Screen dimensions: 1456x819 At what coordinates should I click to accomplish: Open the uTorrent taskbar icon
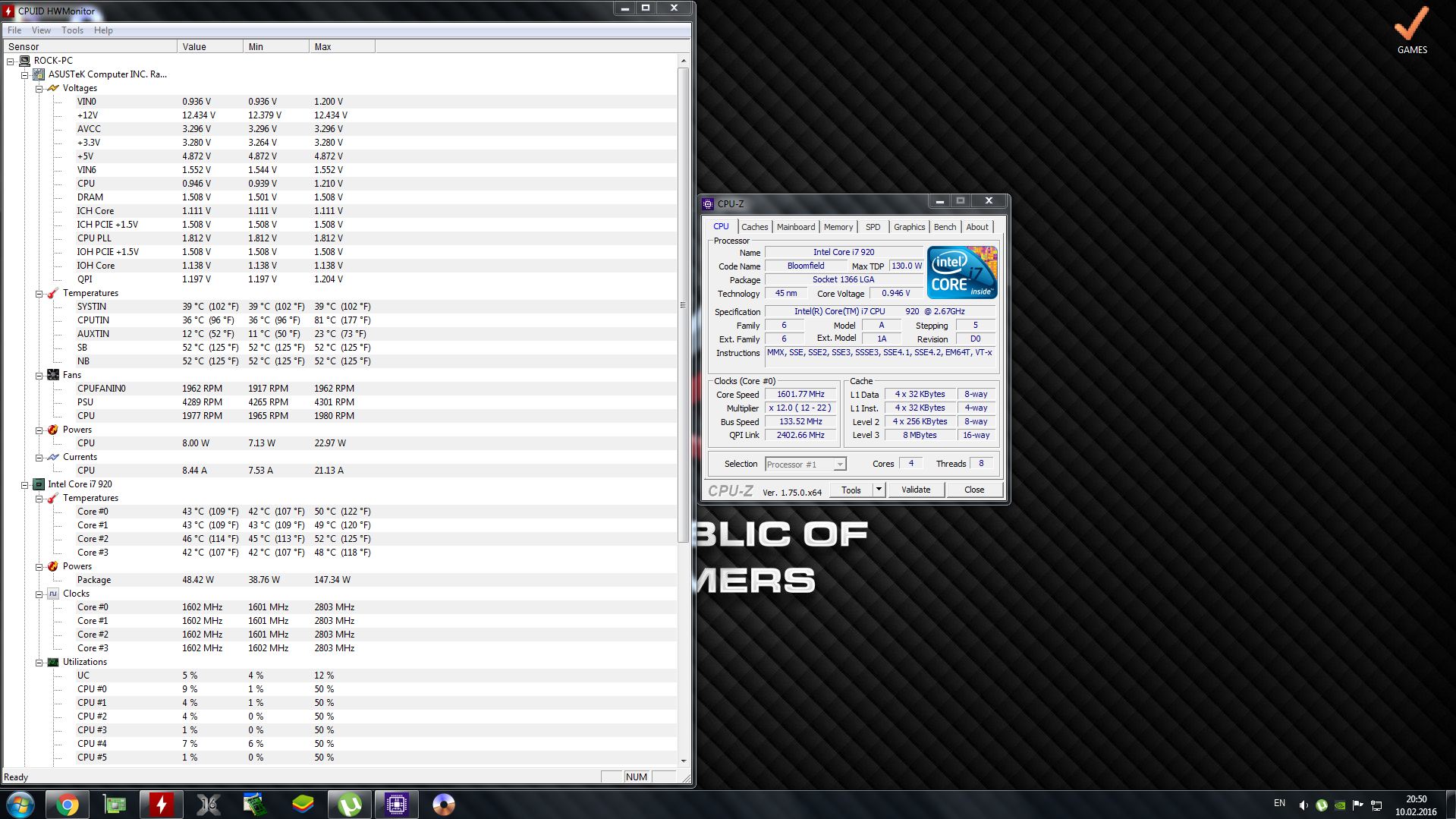pyautogui.click(x=349, y=804)
